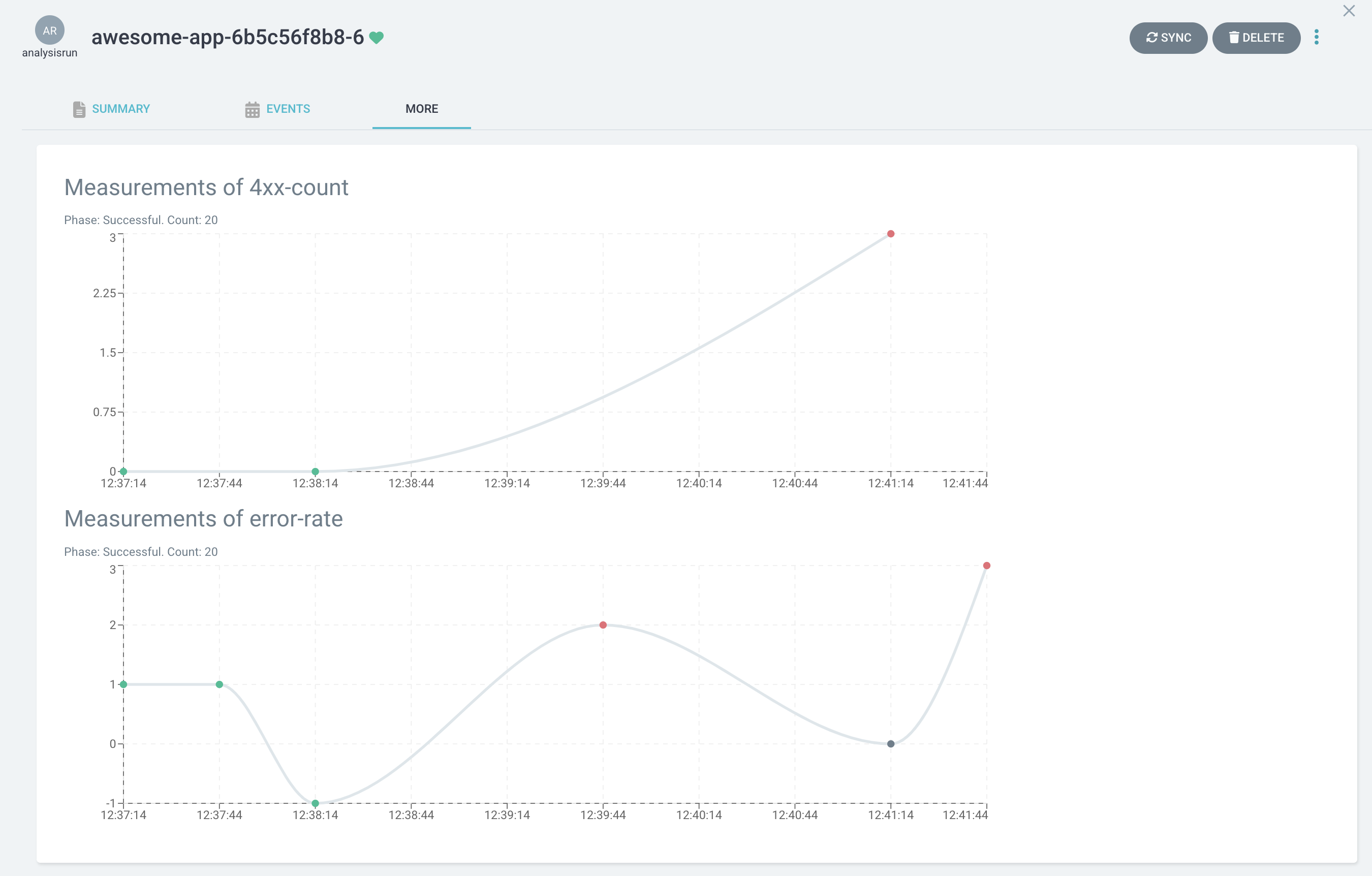Click the summary document icon

click(x=79, y=109)
